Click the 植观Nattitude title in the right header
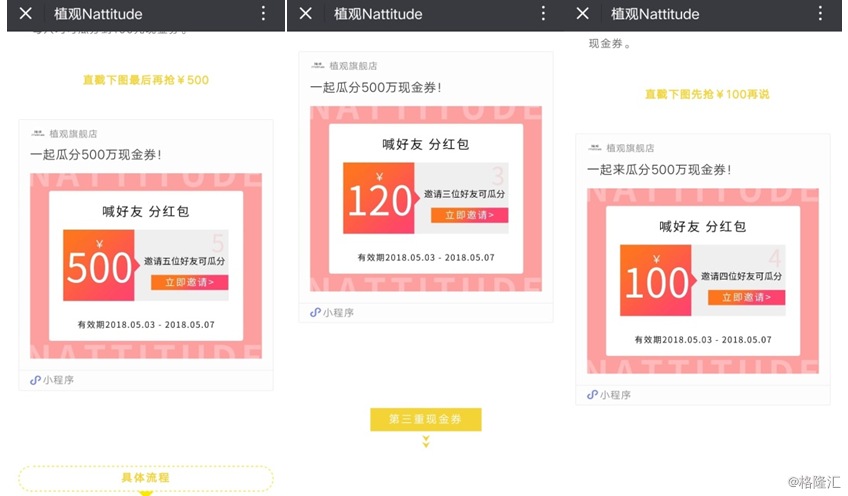The height and width of the screenshot is (496, 848). click(655, 14)
